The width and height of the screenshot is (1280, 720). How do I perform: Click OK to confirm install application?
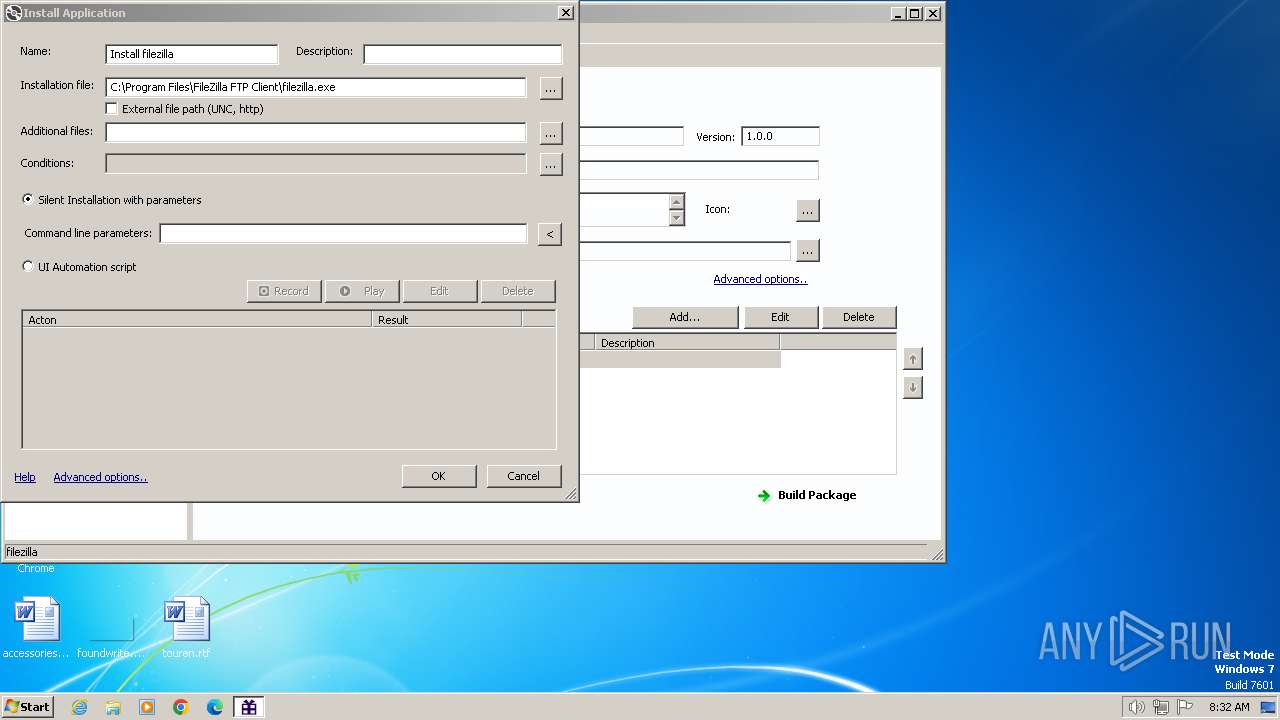point(438,476)
